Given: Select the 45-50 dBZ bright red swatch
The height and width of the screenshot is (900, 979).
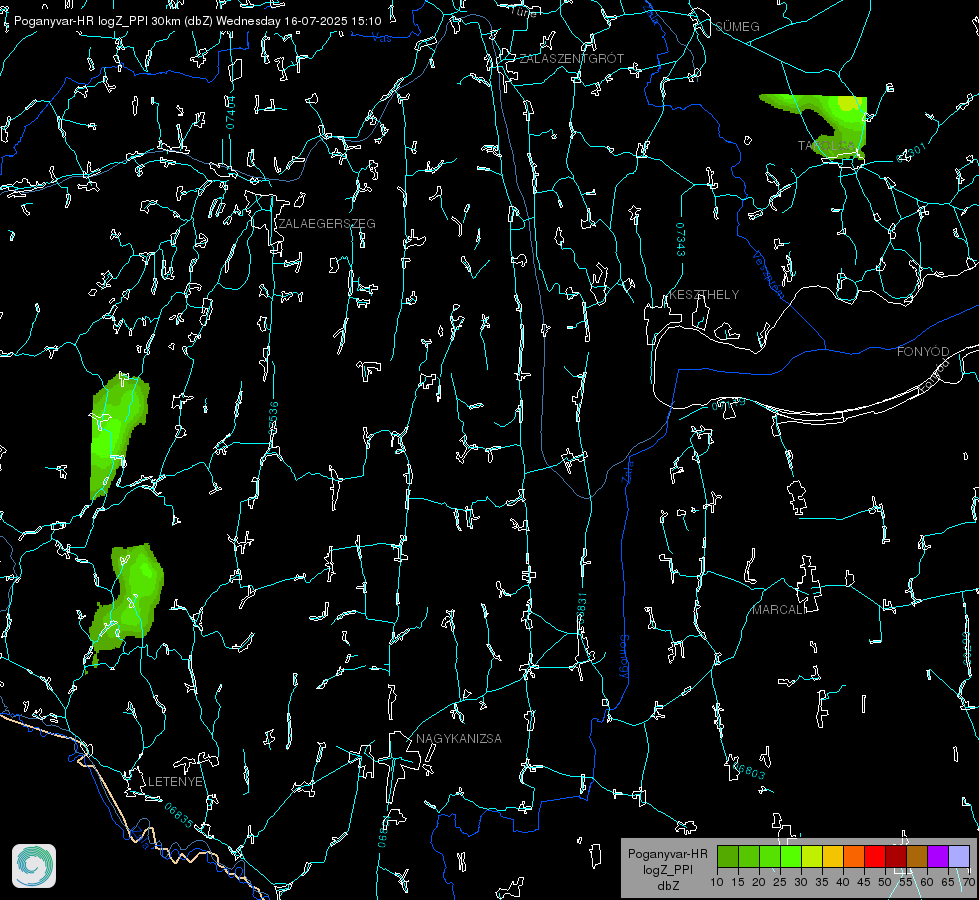Looking at the screenshot, I should click(x=875, y=856).
